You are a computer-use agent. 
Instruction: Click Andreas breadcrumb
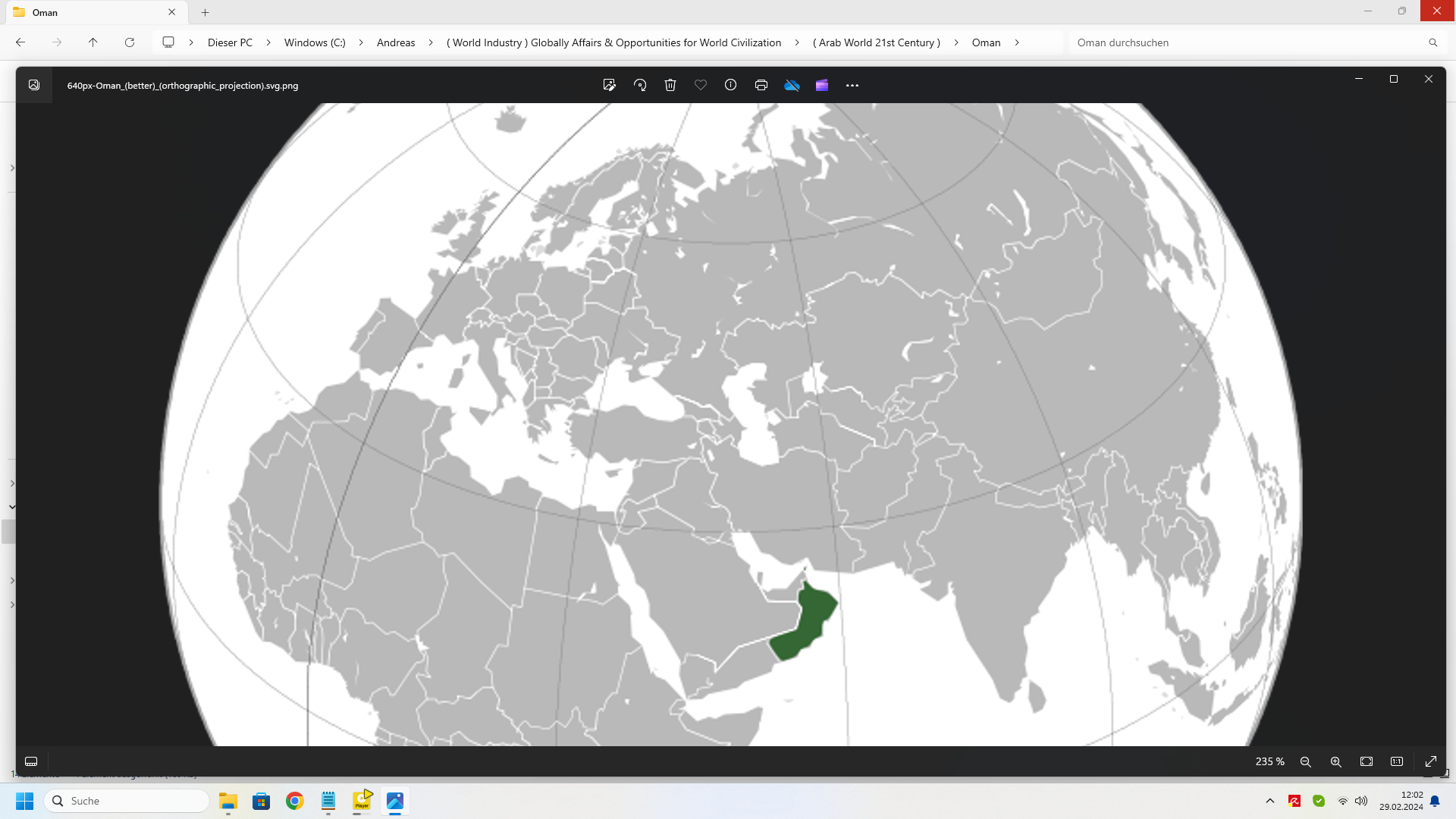click(396, 42)
